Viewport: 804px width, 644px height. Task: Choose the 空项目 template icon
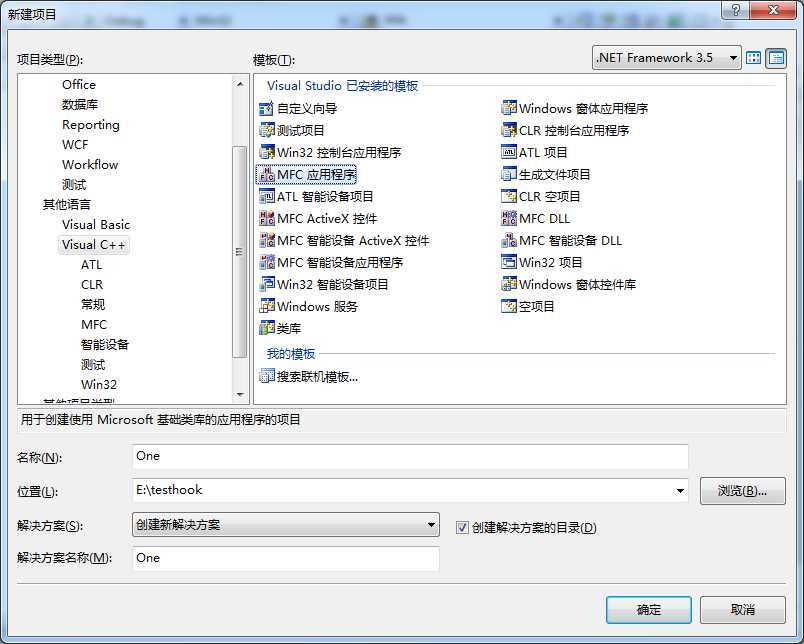tap(509, 306)
